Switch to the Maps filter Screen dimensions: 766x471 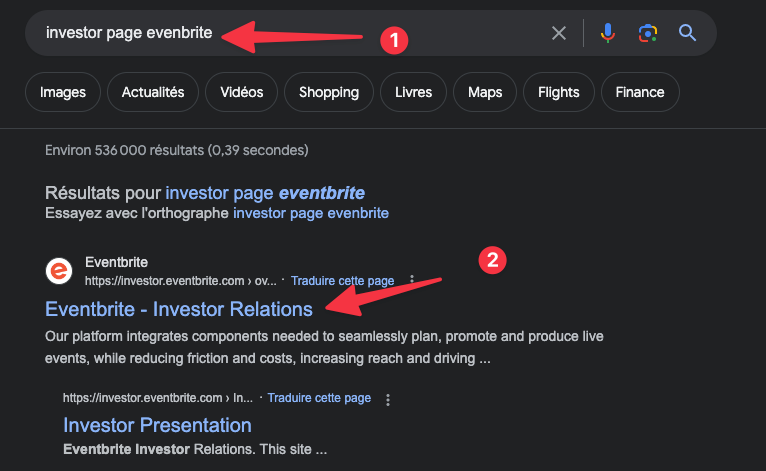point(485,92)
